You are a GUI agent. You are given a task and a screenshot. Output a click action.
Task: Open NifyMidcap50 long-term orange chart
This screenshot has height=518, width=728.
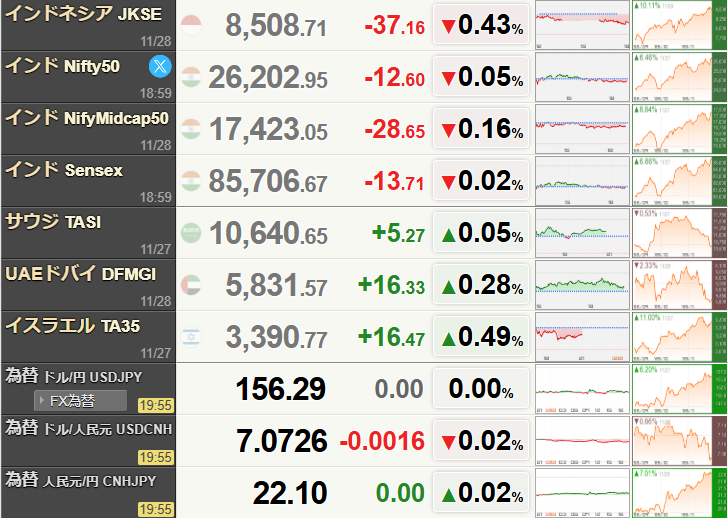click(x=680, y=129)
